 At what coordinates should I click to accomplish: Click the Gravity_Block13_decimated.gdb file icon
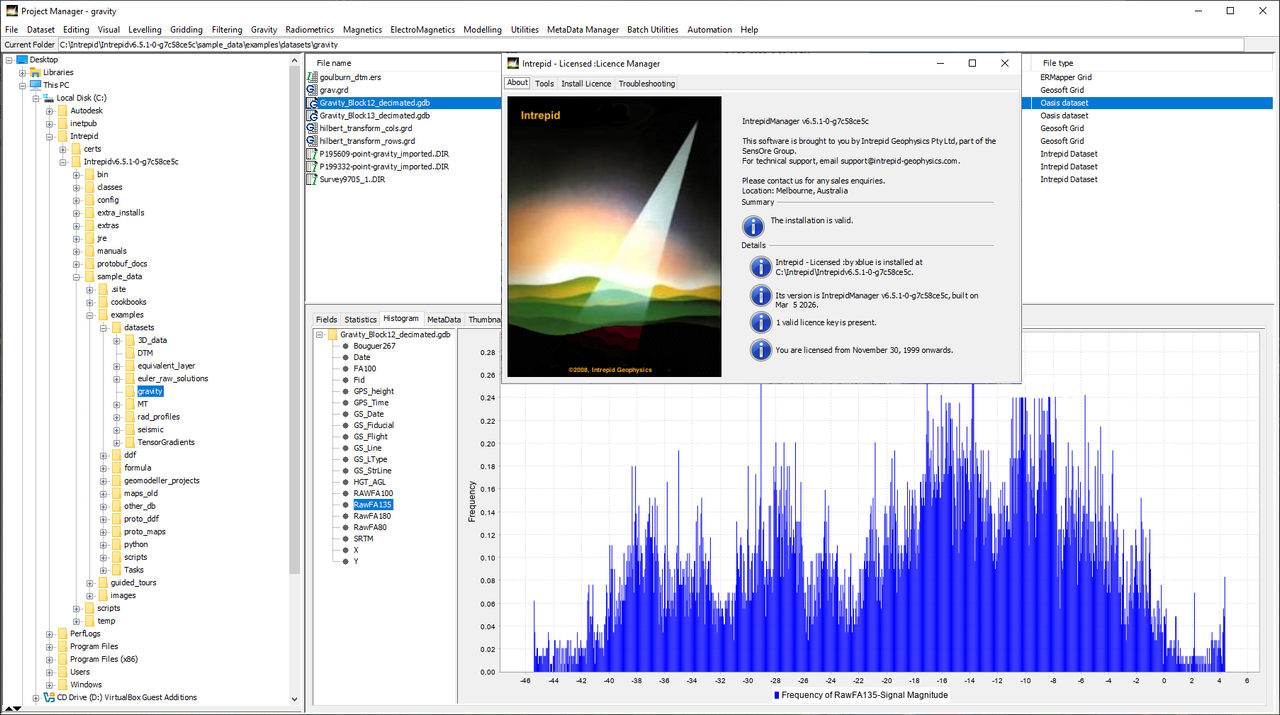[x=312, y=116]
